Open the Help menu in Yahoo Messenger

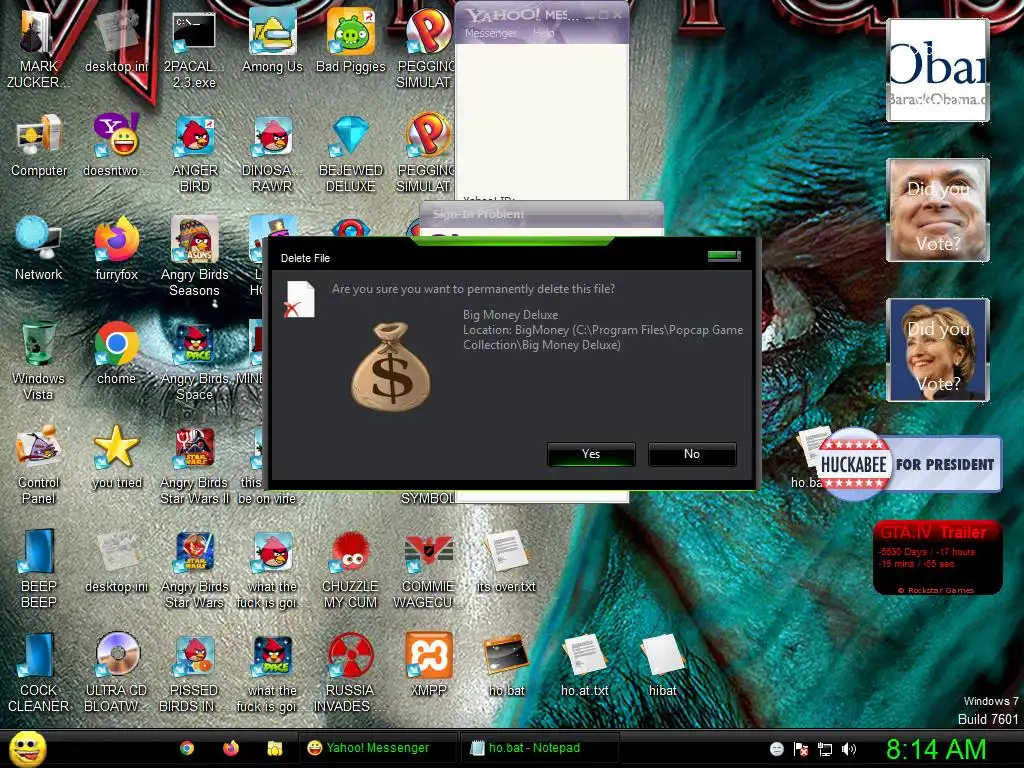543,33
